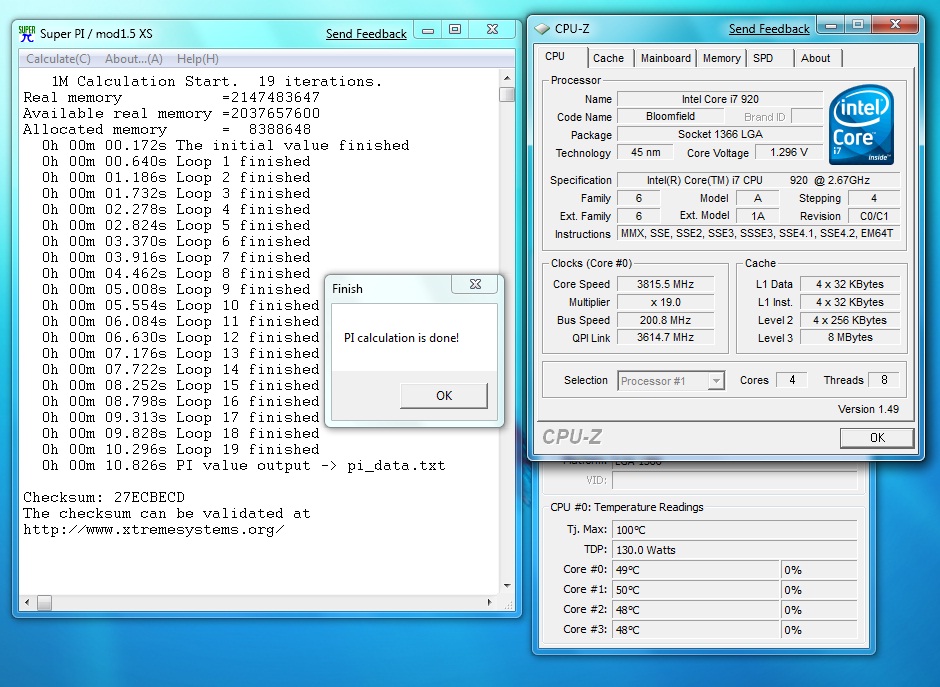Click the Core #3 load 0% field
This screenshot has width=940, height=687.
pyautogui.click(x=820, y=630)
